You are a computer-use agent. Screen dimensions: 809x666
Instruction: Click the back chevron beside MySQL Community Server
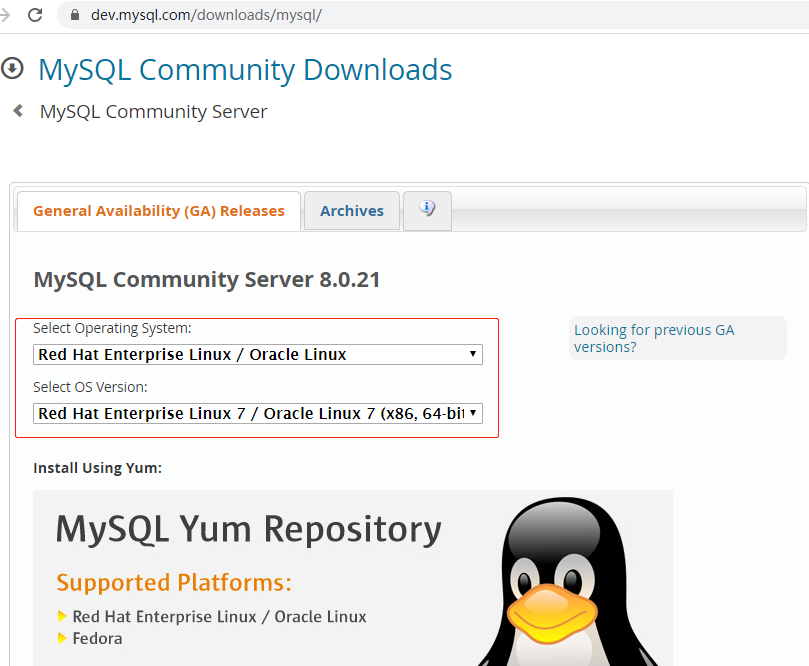click(x=16, y=110)
